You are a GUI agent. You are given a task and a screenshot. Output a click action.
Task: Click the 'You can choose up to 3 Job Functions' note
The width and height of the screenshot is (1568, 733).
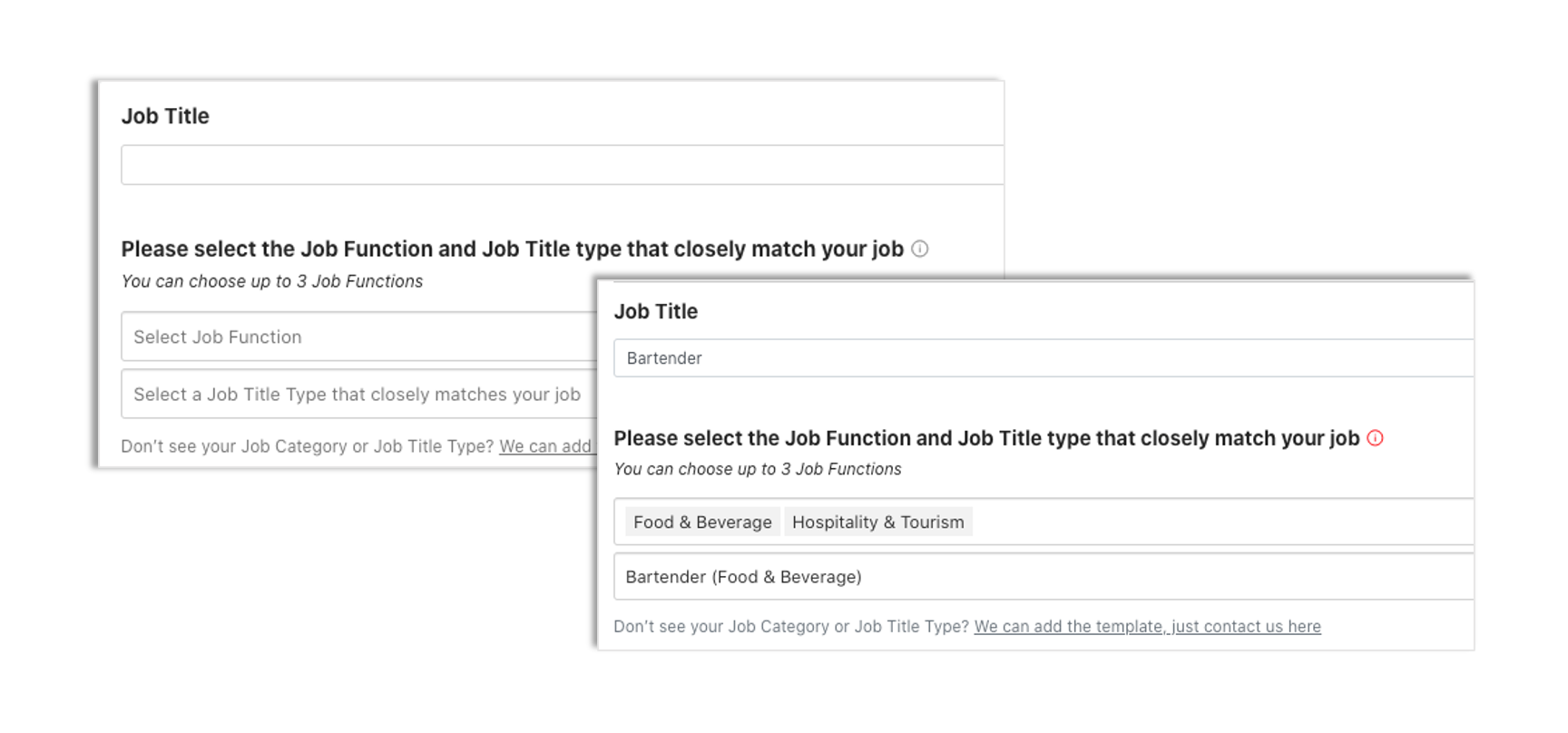758,469
